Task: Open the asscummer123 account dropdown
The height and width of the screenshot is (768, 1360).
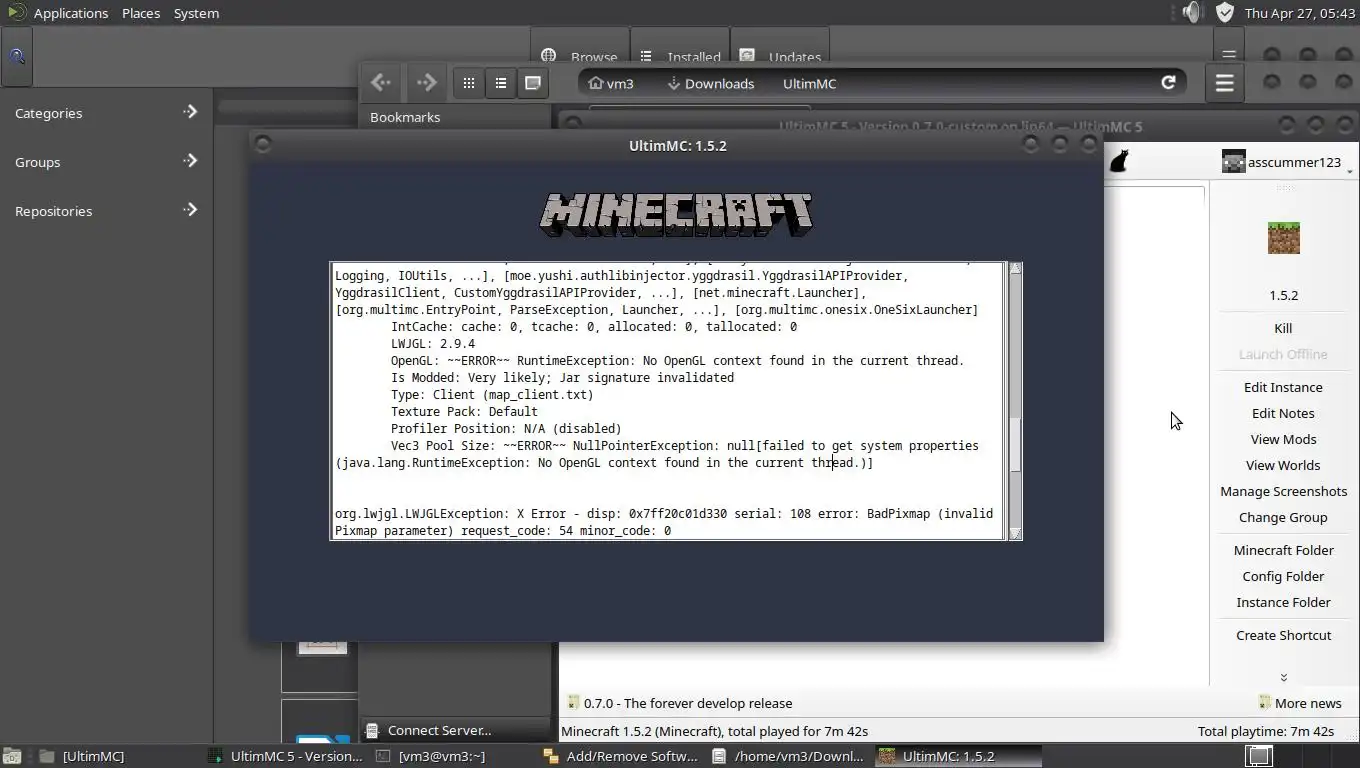Action: [1350, 171]
